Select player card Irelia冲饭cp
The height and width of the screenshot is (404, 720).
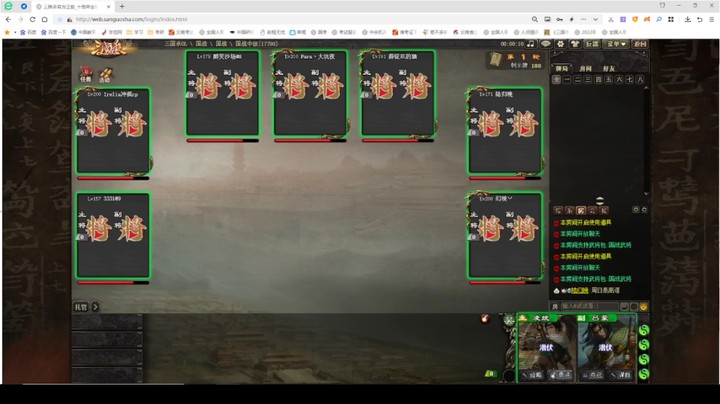(x=113, y=130)
